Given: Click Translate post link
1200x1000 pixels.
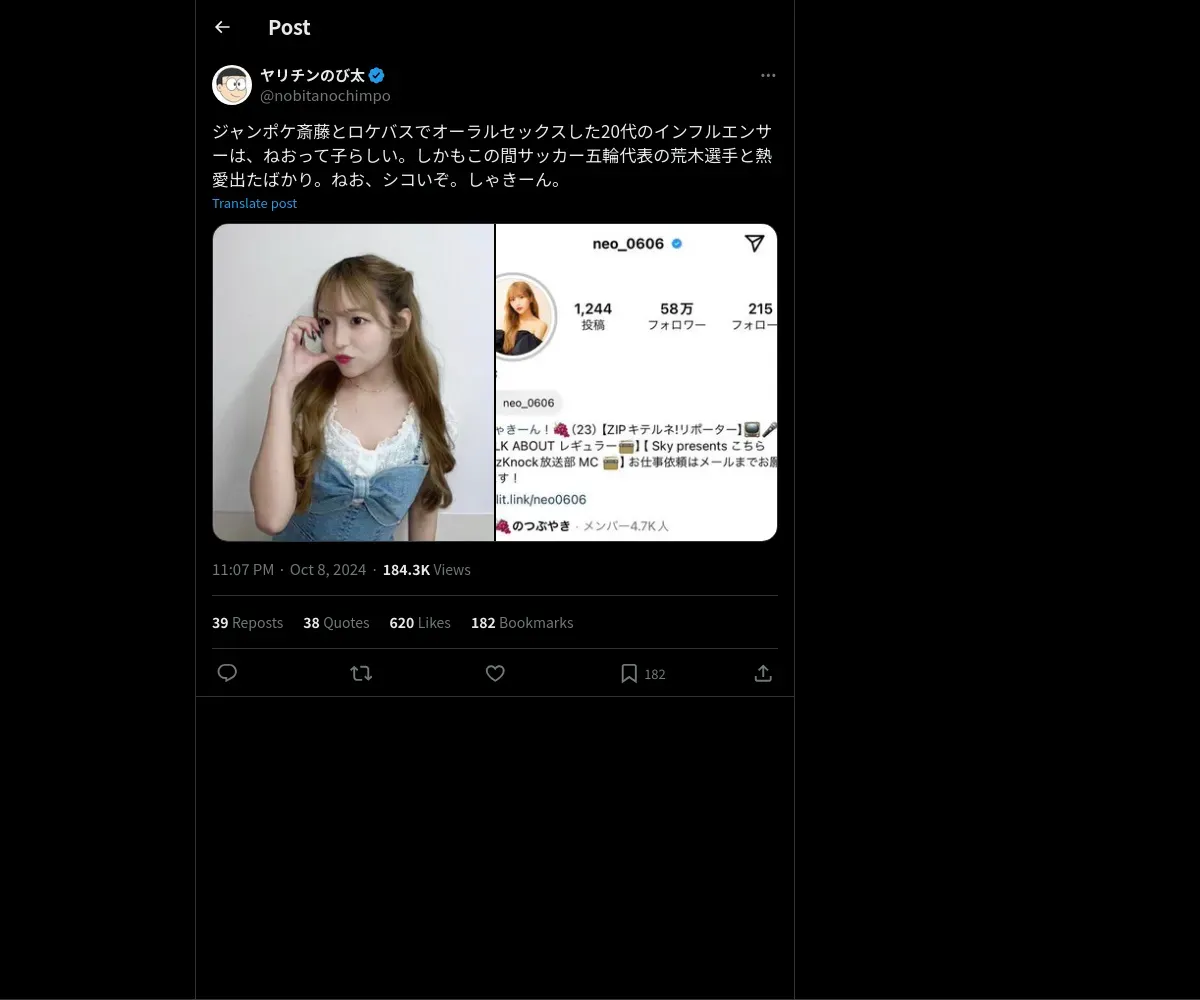Looking at the screenshot, I should click(254, 203).
